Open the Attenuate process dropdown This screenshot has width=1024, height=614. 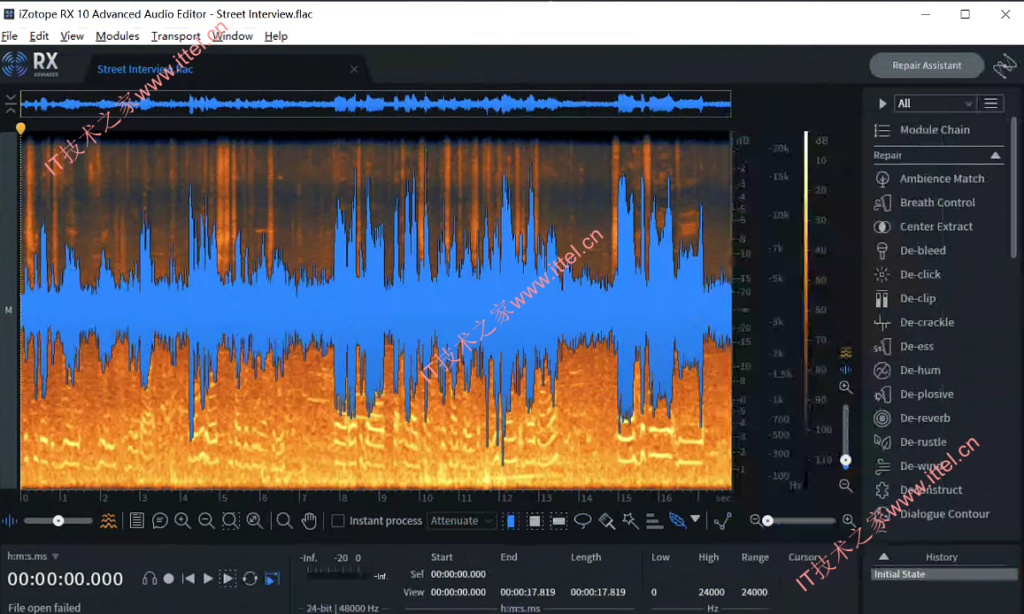pos(462,521)
